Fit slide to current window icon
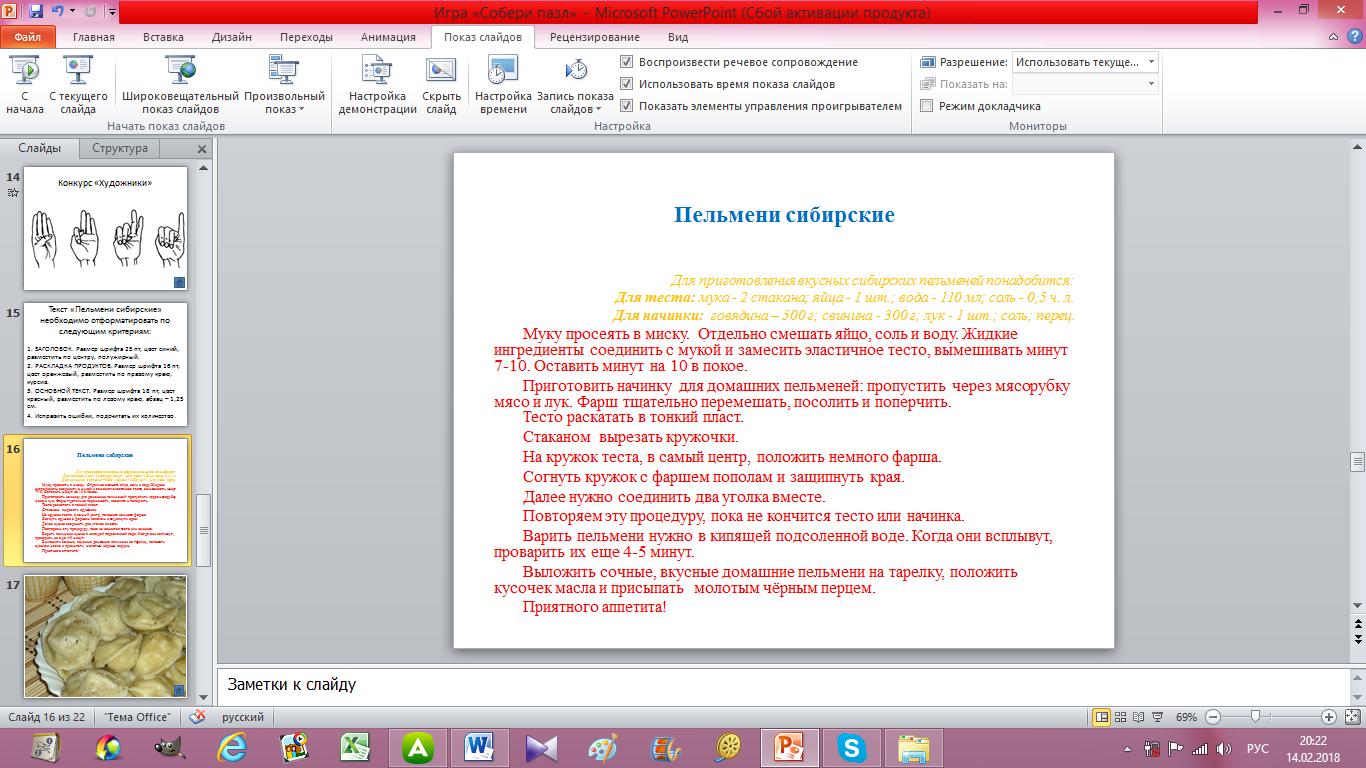1366x768 pixels. [x=1351, y=717]
